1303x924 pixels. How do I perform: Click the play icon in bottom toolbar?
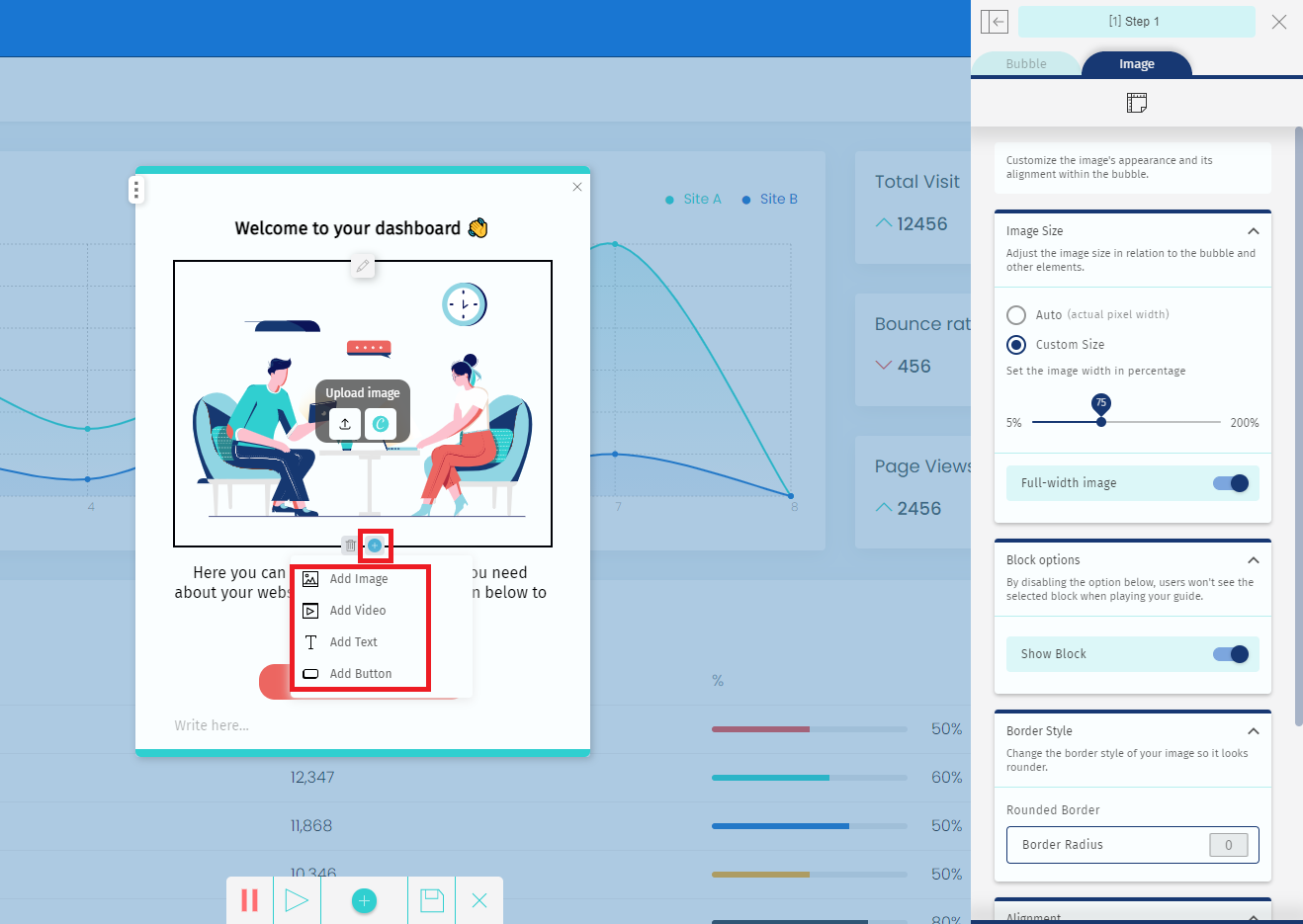click(297, 900)
